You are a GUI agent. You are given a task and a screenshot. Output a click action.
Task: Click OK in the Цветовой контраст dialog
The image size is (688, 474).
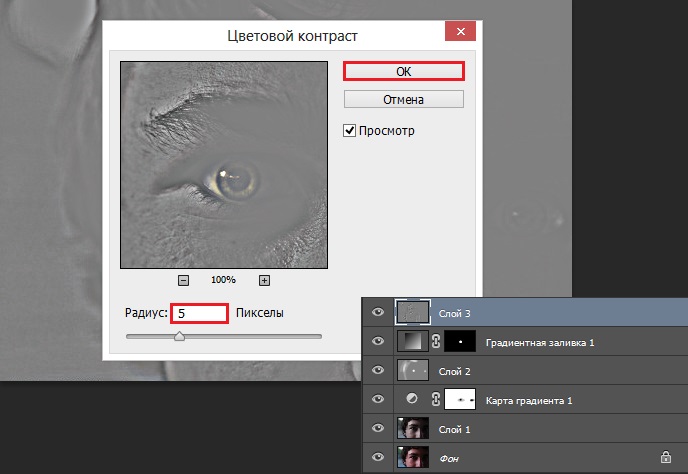point(403,72)
